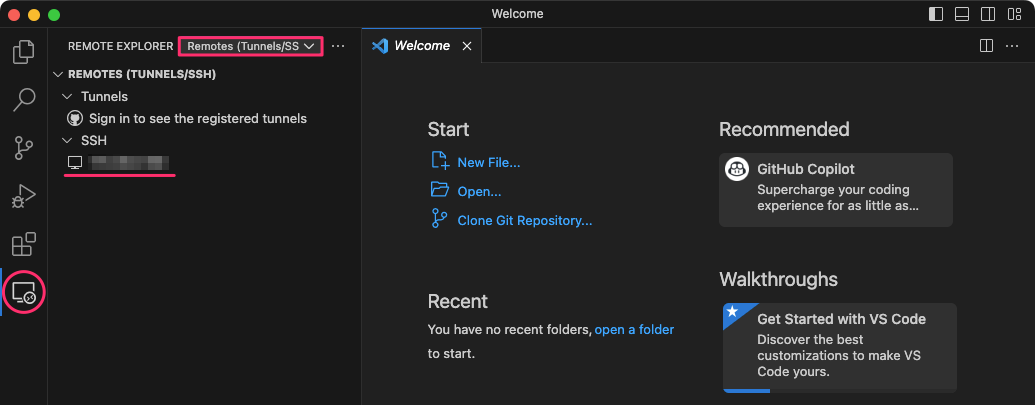
Task: Click the open folder icon beside Open...
Action: coord(440,190)
